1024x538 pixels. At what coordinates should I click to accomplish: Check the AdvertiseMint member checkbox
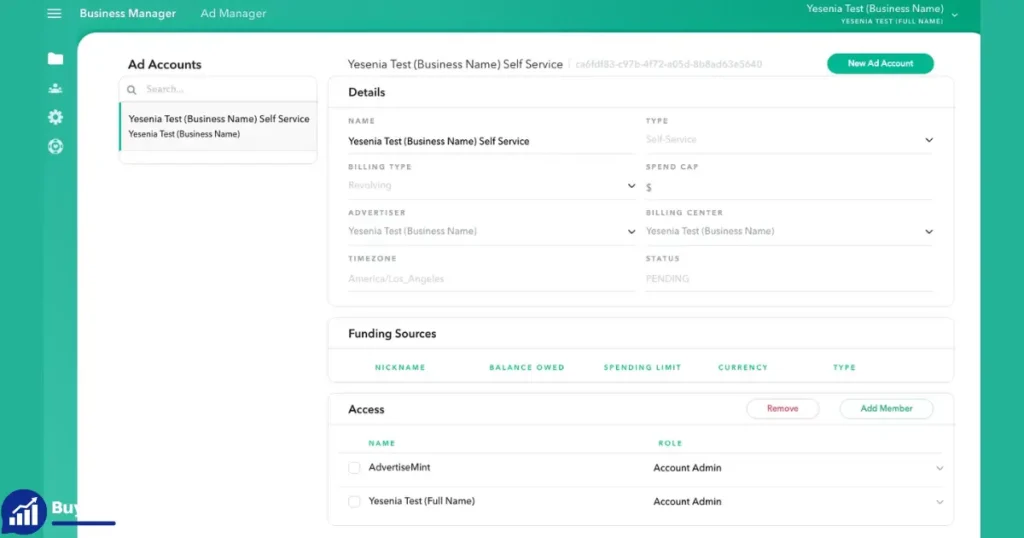tap(354, 467)
